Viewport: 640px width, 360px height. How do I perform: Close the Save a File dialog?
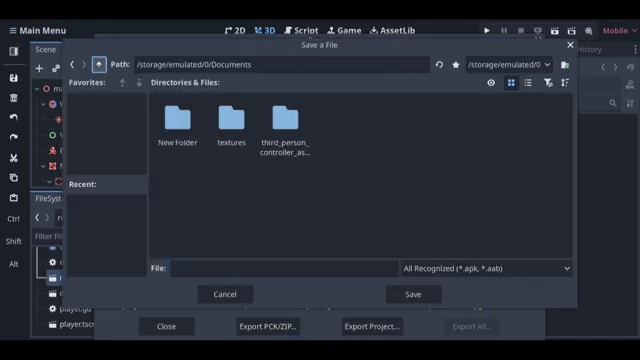coord(570,45)
